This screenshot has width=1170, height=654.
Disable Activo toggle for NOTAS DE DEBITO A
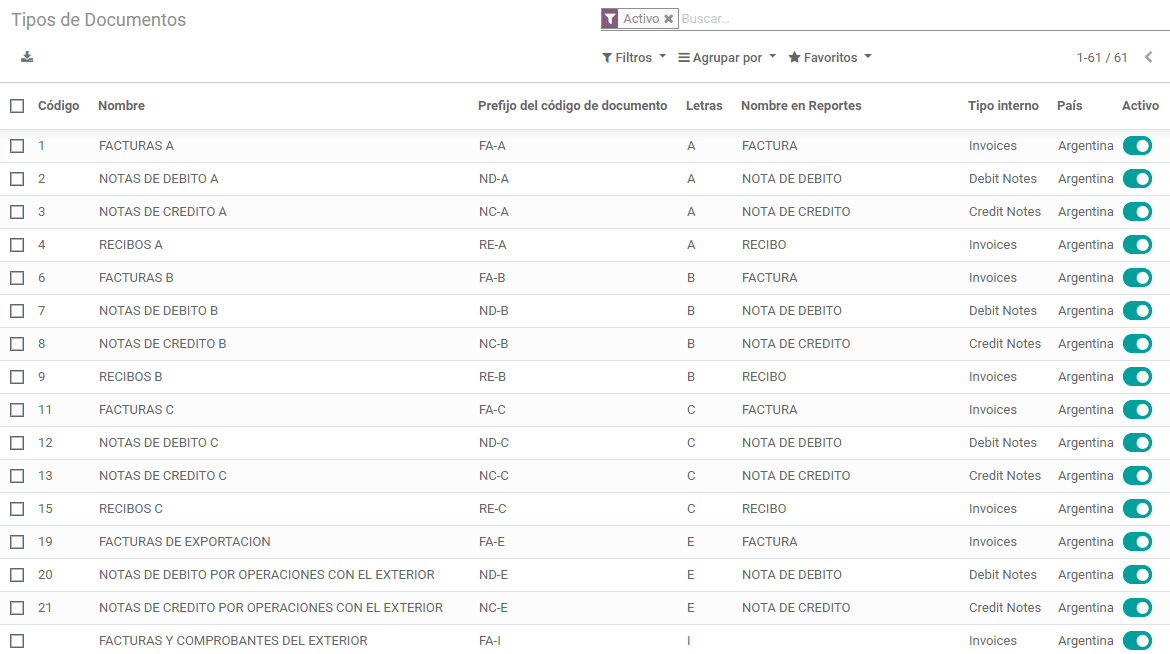tap(1137, 179)
